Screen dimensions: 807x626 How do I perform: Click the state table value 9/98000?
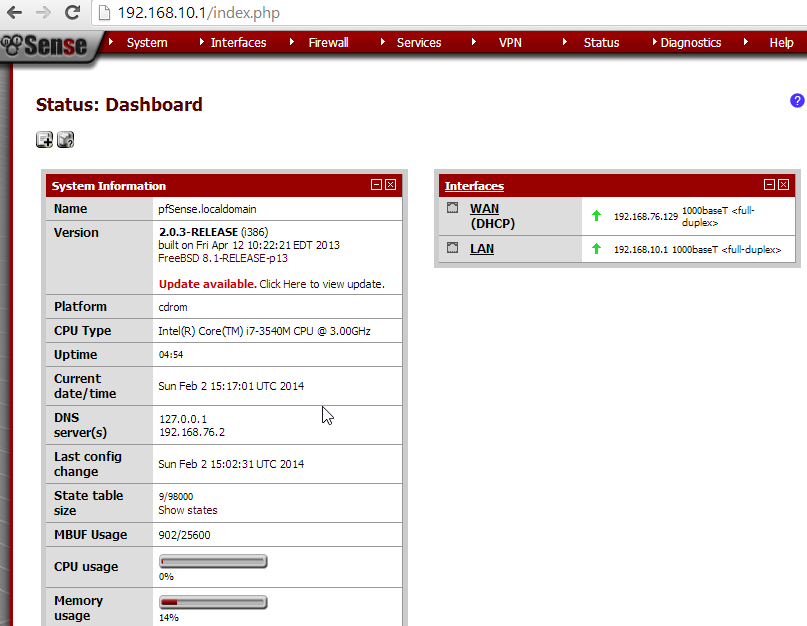(x=176, y=496)
